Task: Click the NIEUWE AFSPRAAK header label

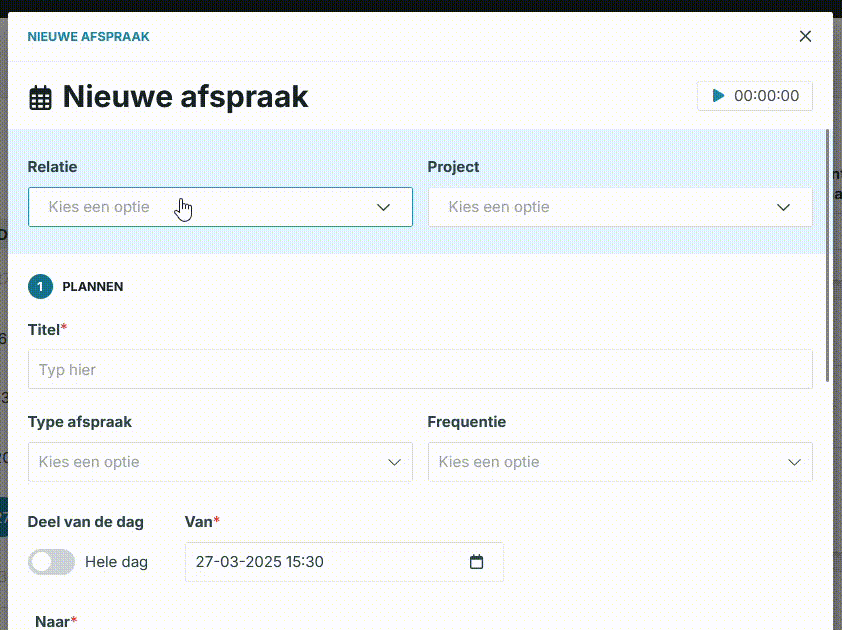Action: [89, 37]
